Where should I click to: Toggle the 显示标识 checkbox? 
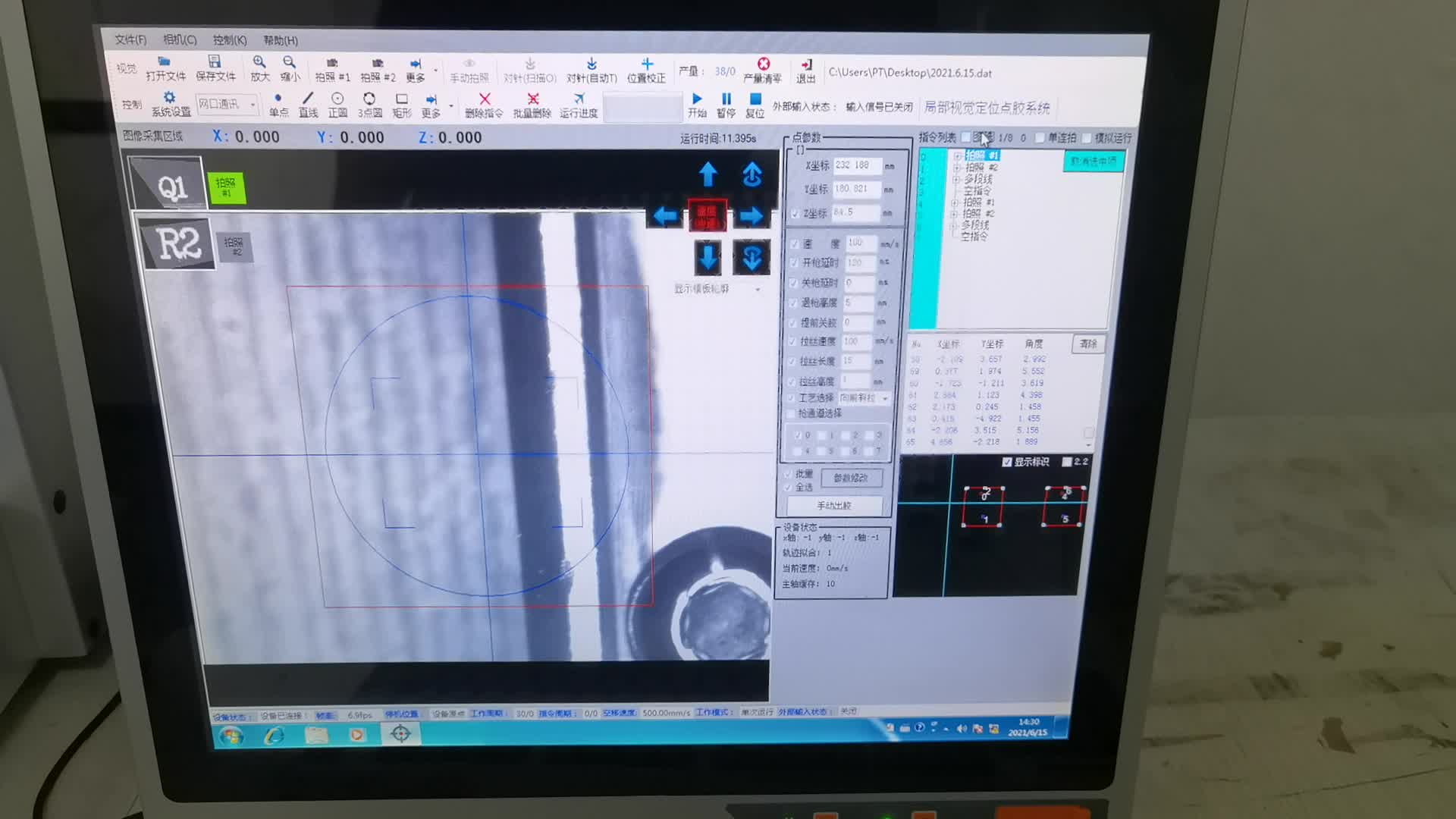(x=1006, y=461)
